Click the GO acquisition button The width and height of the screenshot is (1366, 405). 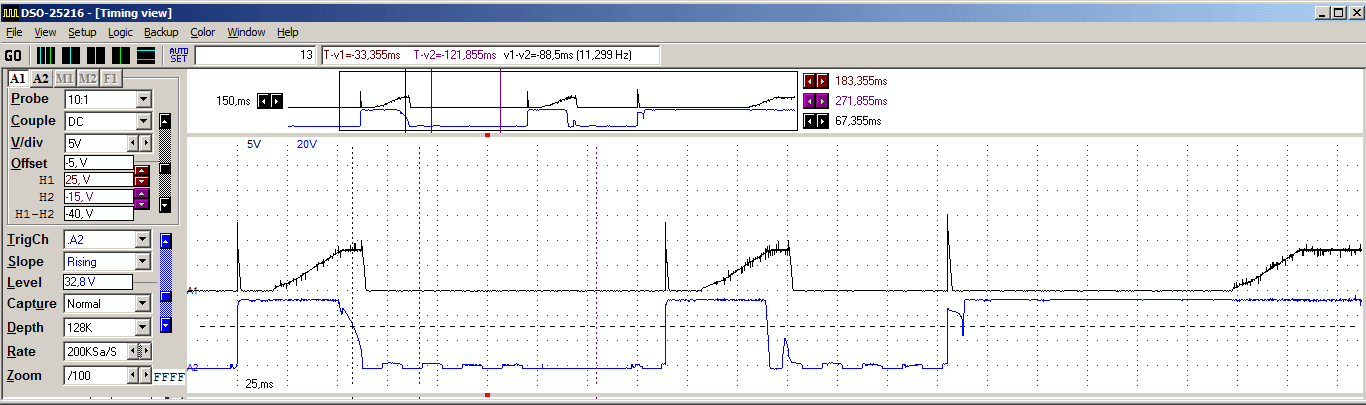(13, 55)
